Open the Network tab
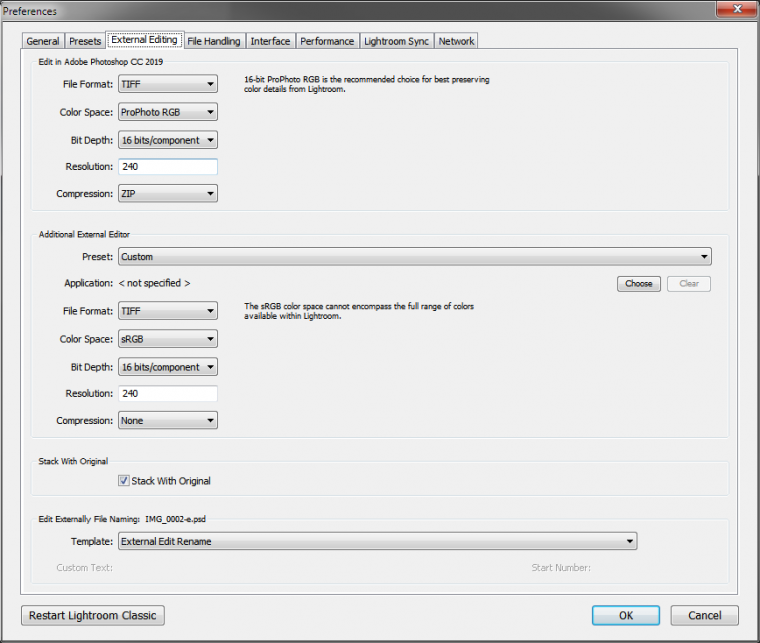 pos(456,41)
